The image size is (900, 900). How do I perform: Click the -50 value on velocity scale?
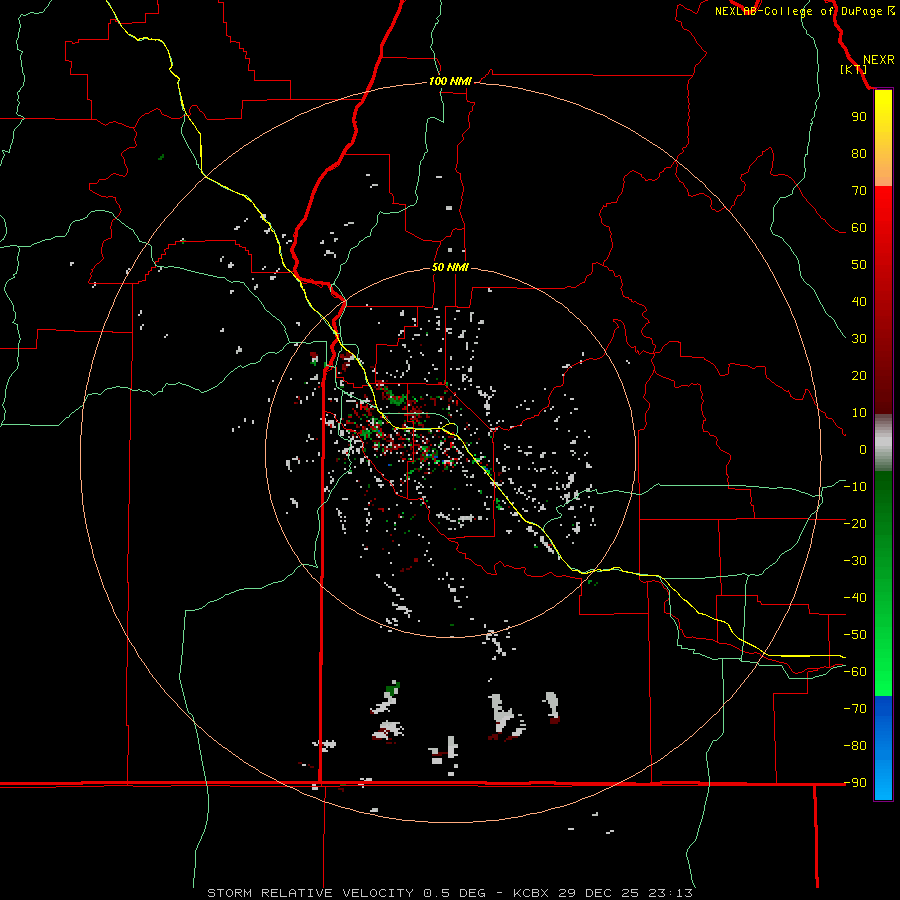pos(855,635)
